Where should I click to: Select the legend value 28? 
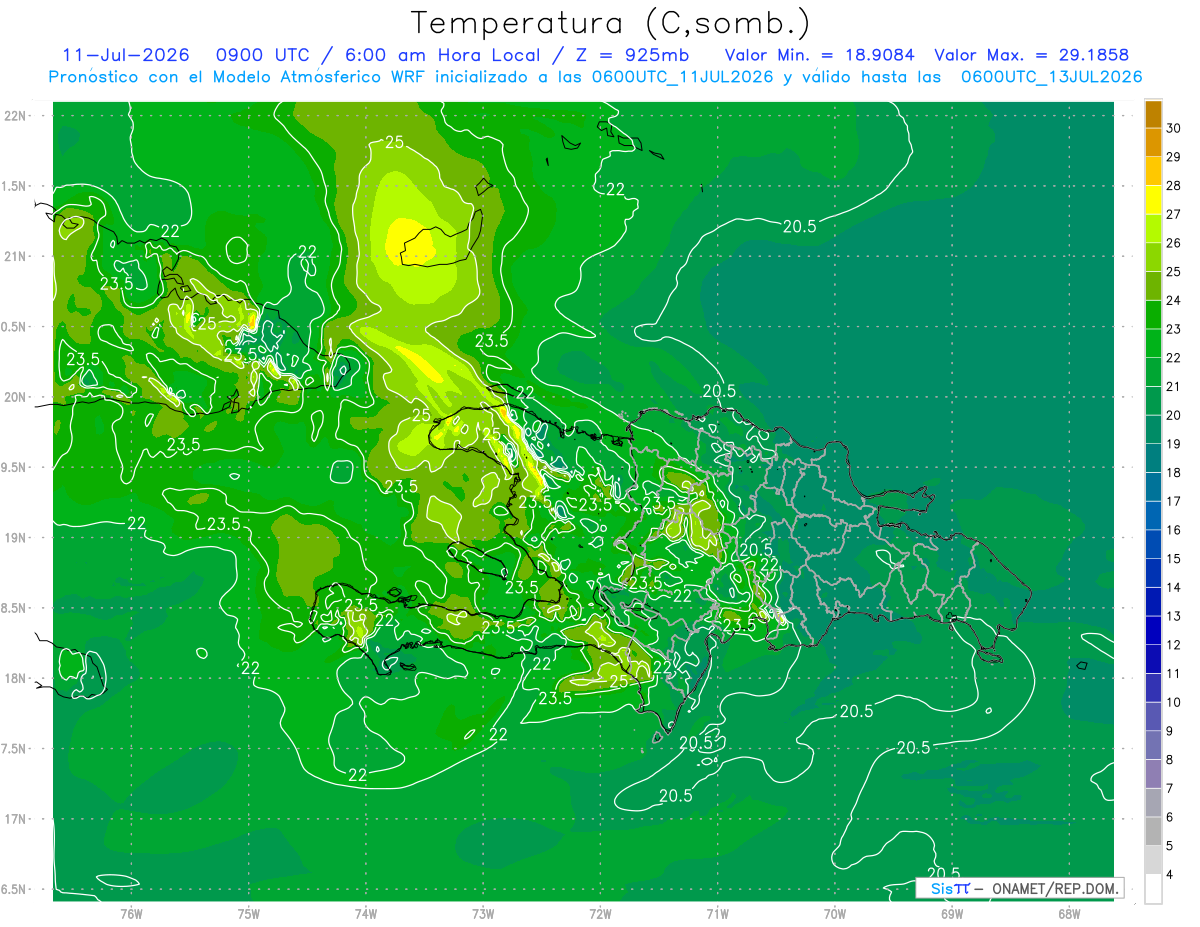pos(1174,186)
